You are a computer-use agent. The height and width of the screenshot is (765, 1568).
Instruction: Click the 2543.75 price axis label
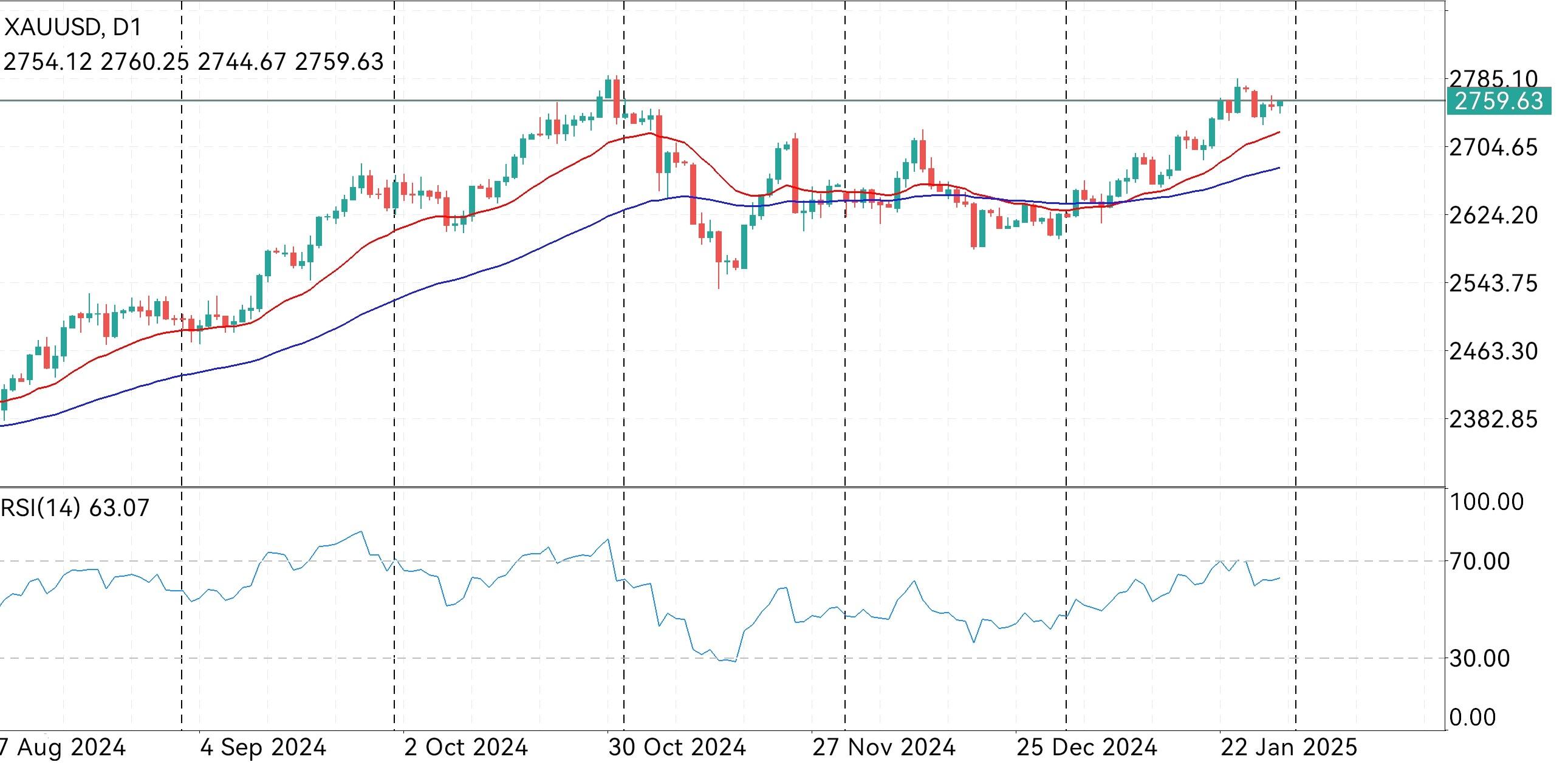[x=1493, y=284]
